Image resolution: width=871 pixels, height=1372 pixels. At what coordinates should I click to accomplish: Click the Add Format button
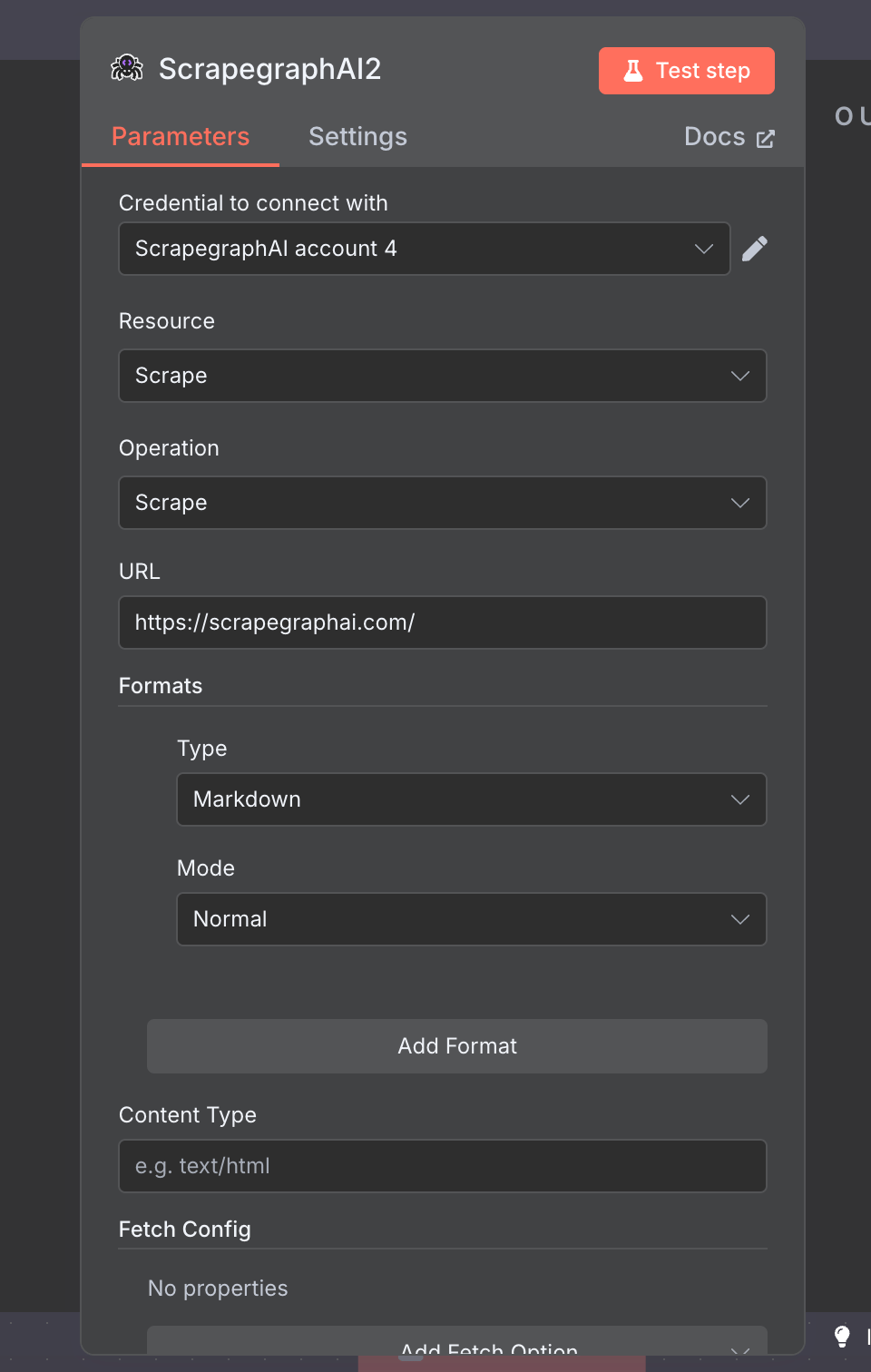pyautogui.click(x=457, y=1046)
